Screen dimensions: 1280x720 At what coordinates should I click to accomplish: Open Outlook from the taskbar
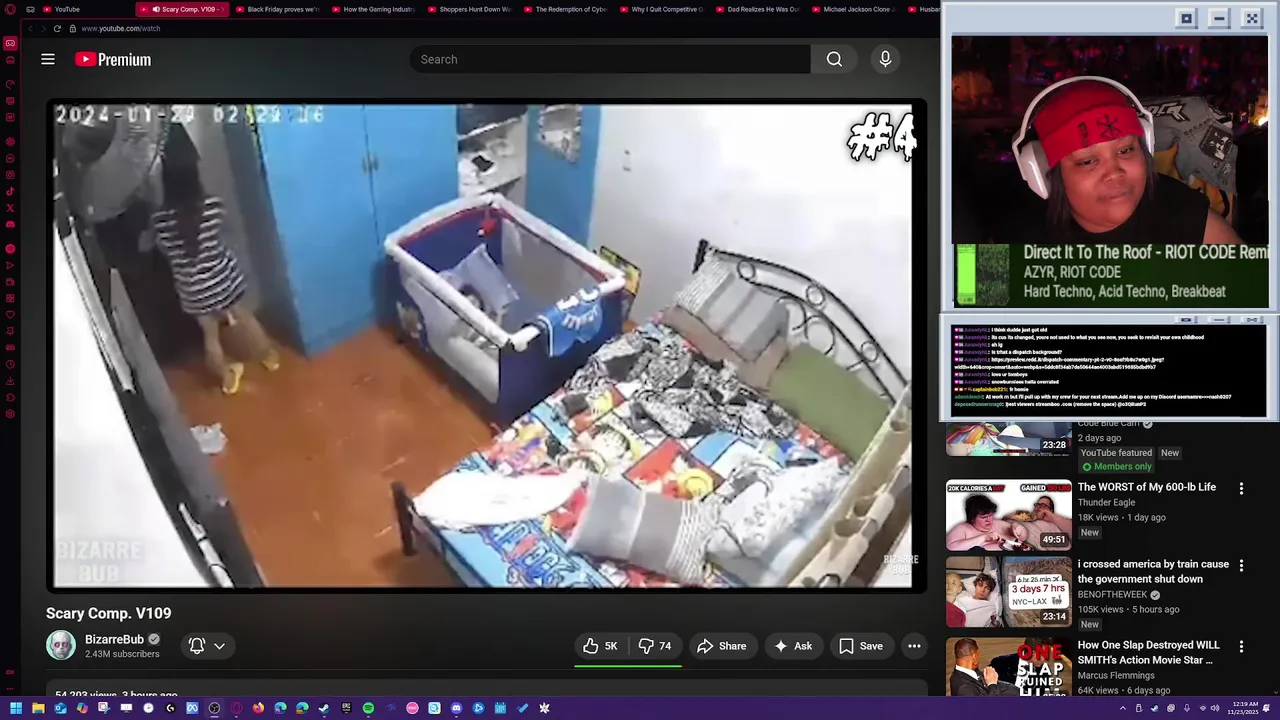[60, 708]
